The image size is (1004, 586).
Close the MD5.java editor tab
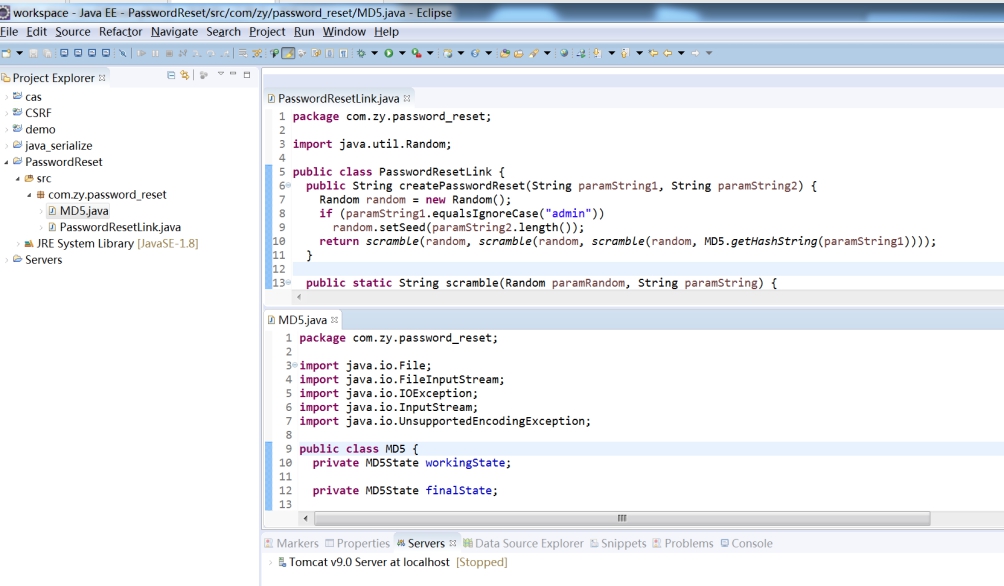click(x=334, y=320)
